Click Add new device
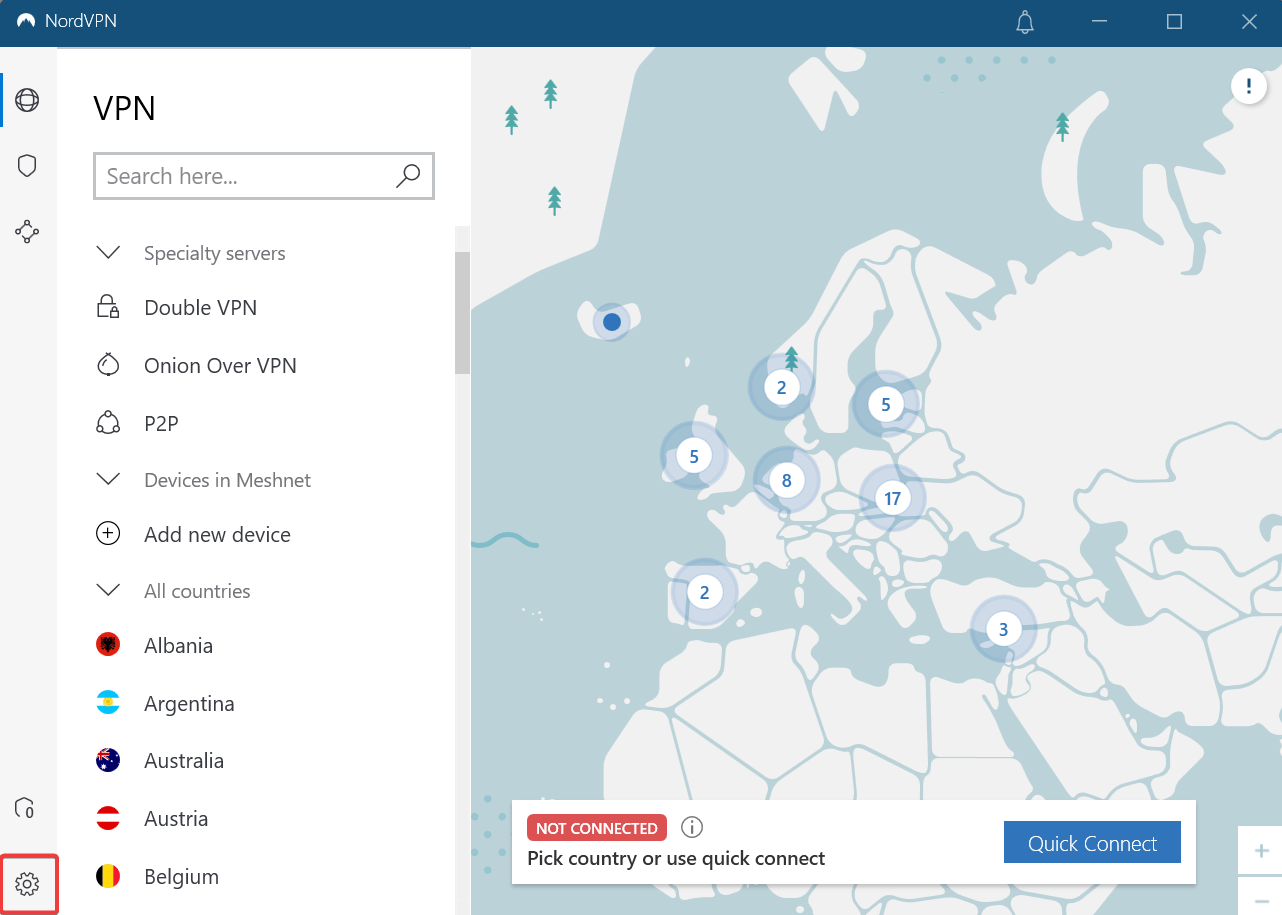1282x915 pixels. 217,534
